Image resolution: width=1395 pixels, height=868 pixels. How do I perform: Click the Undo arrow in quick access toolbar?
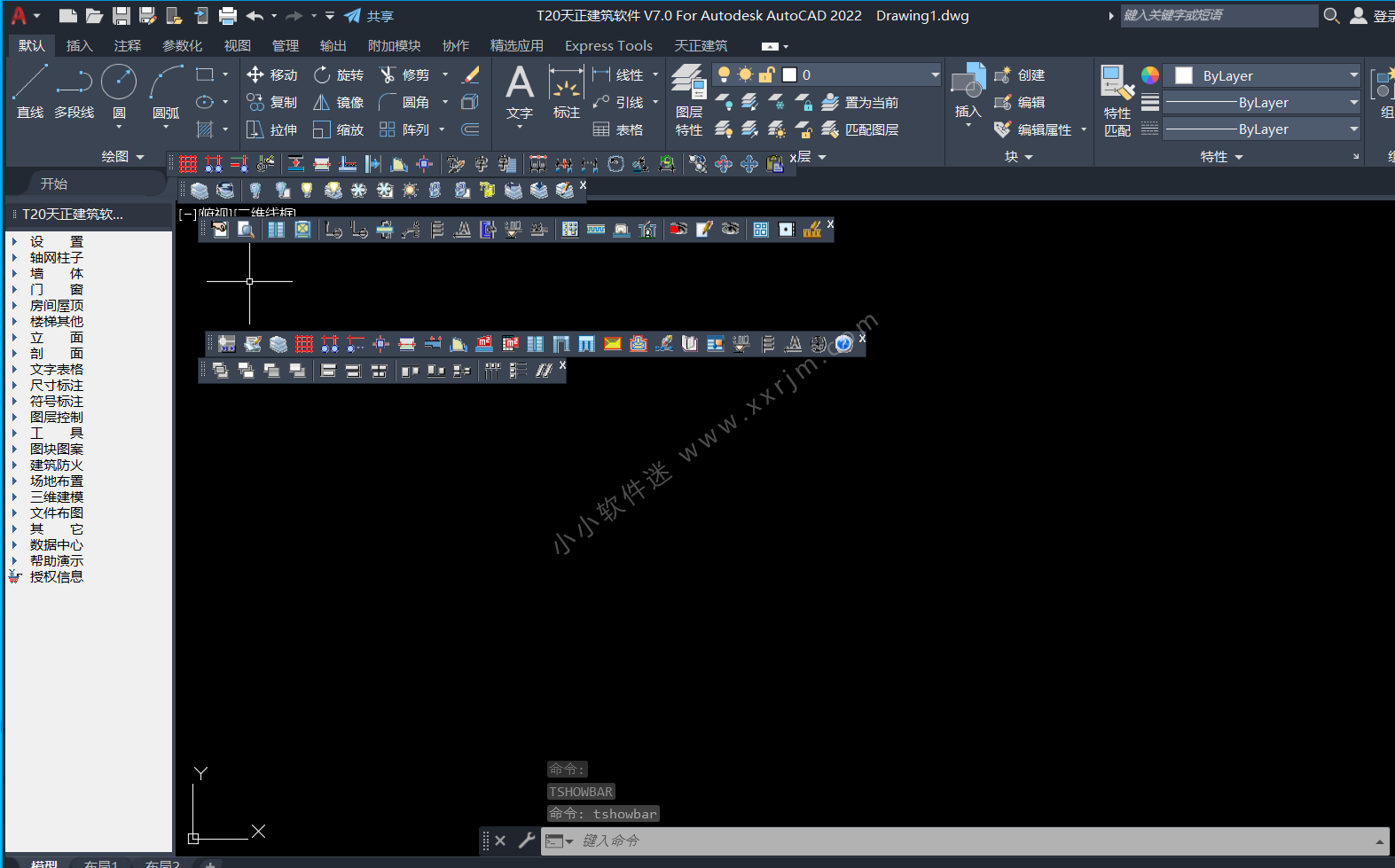tap(255, 16)
